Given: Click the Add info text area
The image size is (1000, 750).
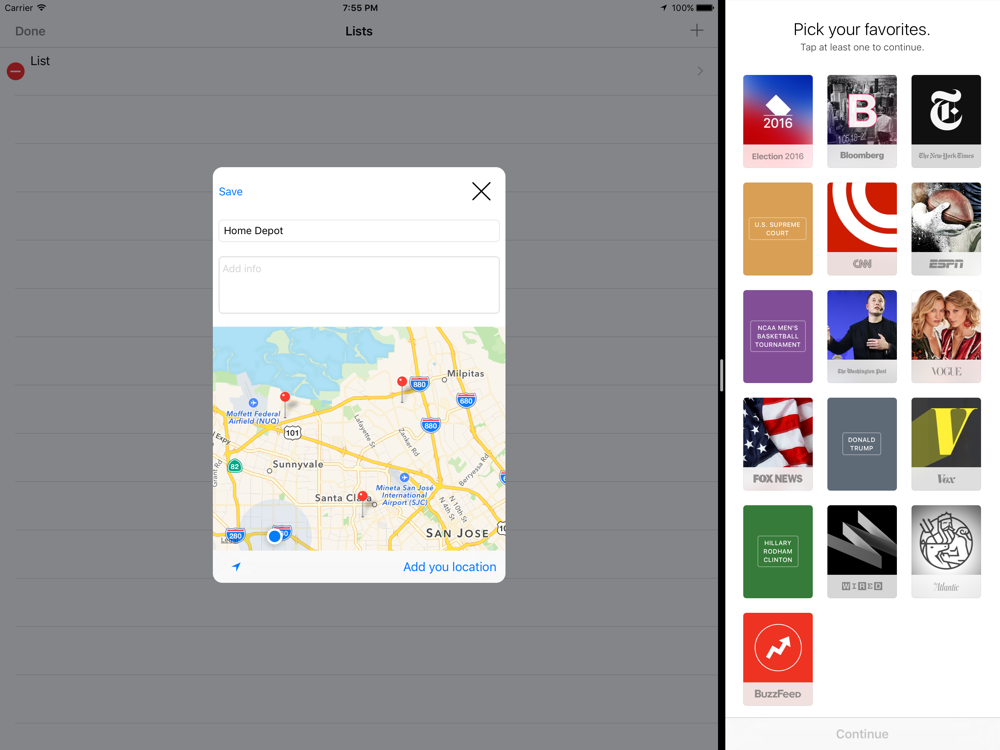Looking at the screenshot, I should click(359, 285).
